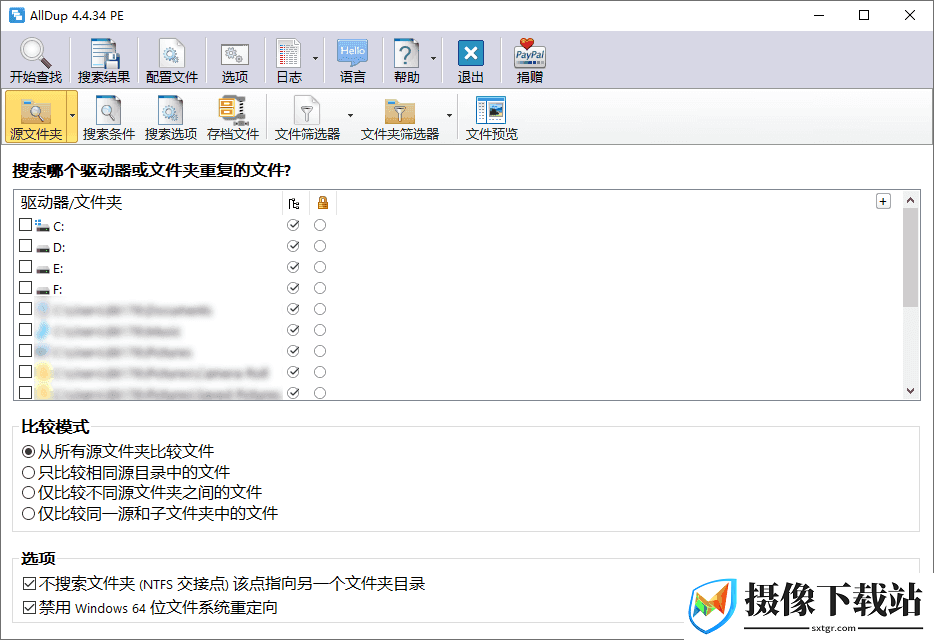934x640 pixels.
Task: Switch to the 文件夹筛选器 tab
Action: 400,117
